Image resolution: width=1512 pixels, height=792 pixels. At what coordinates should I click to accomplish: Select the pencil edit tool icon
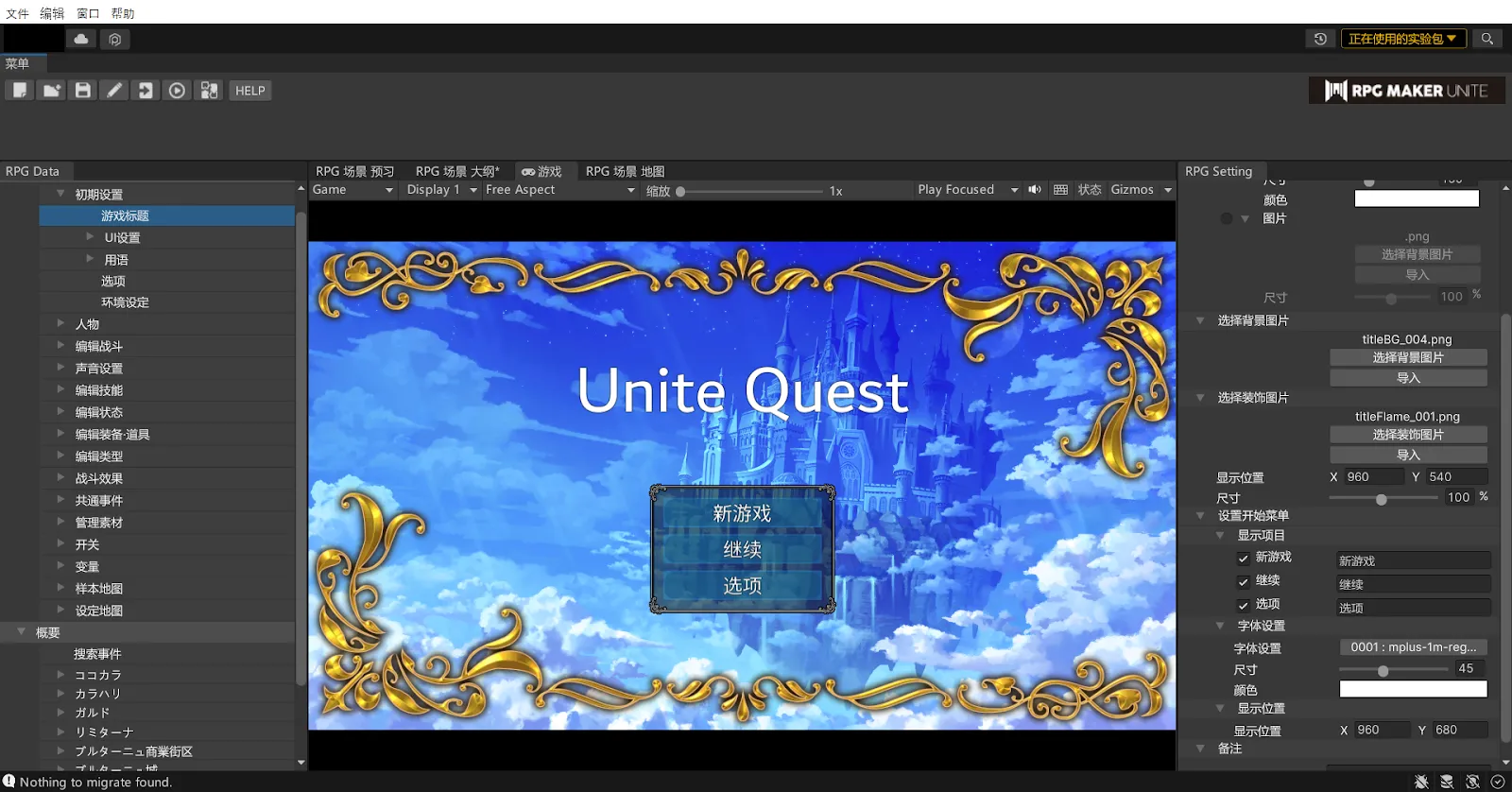tap(114, 91)
